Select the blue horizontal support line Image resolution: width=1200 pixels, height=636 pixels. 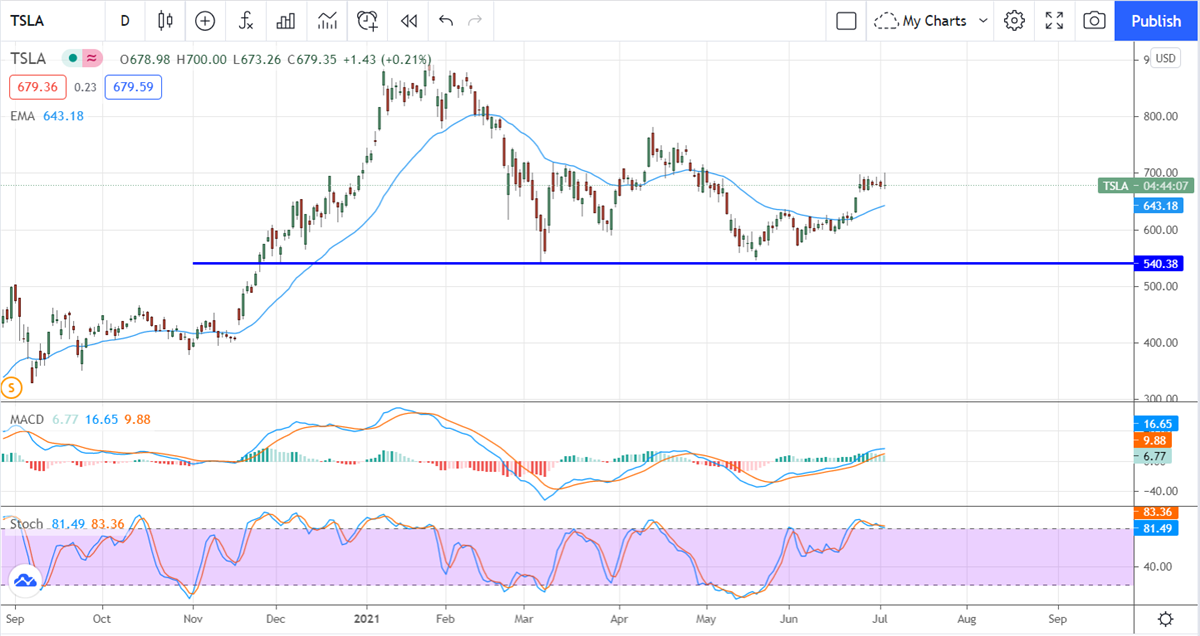click(664, 264)
